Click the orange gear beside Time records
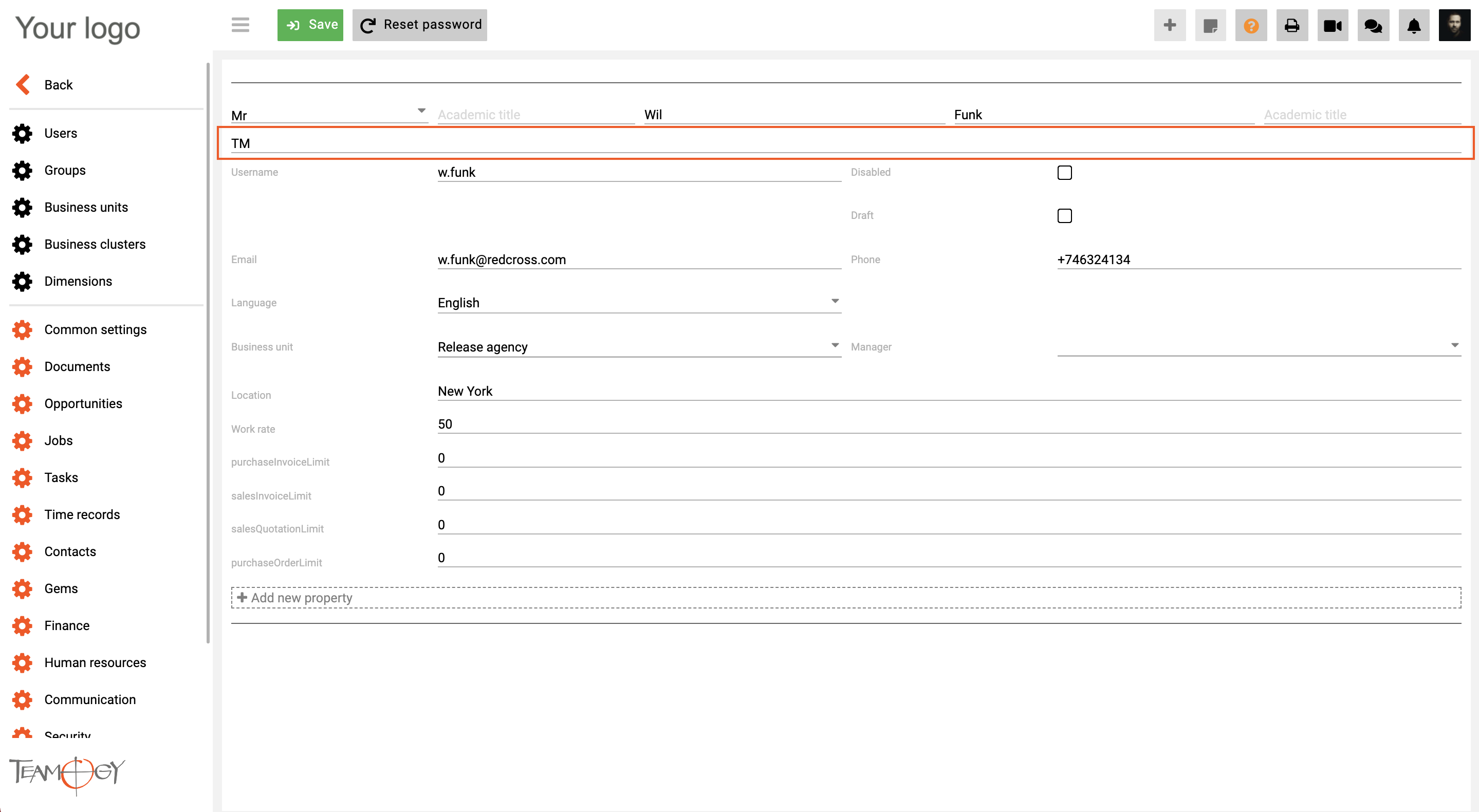 coord(23,515)
